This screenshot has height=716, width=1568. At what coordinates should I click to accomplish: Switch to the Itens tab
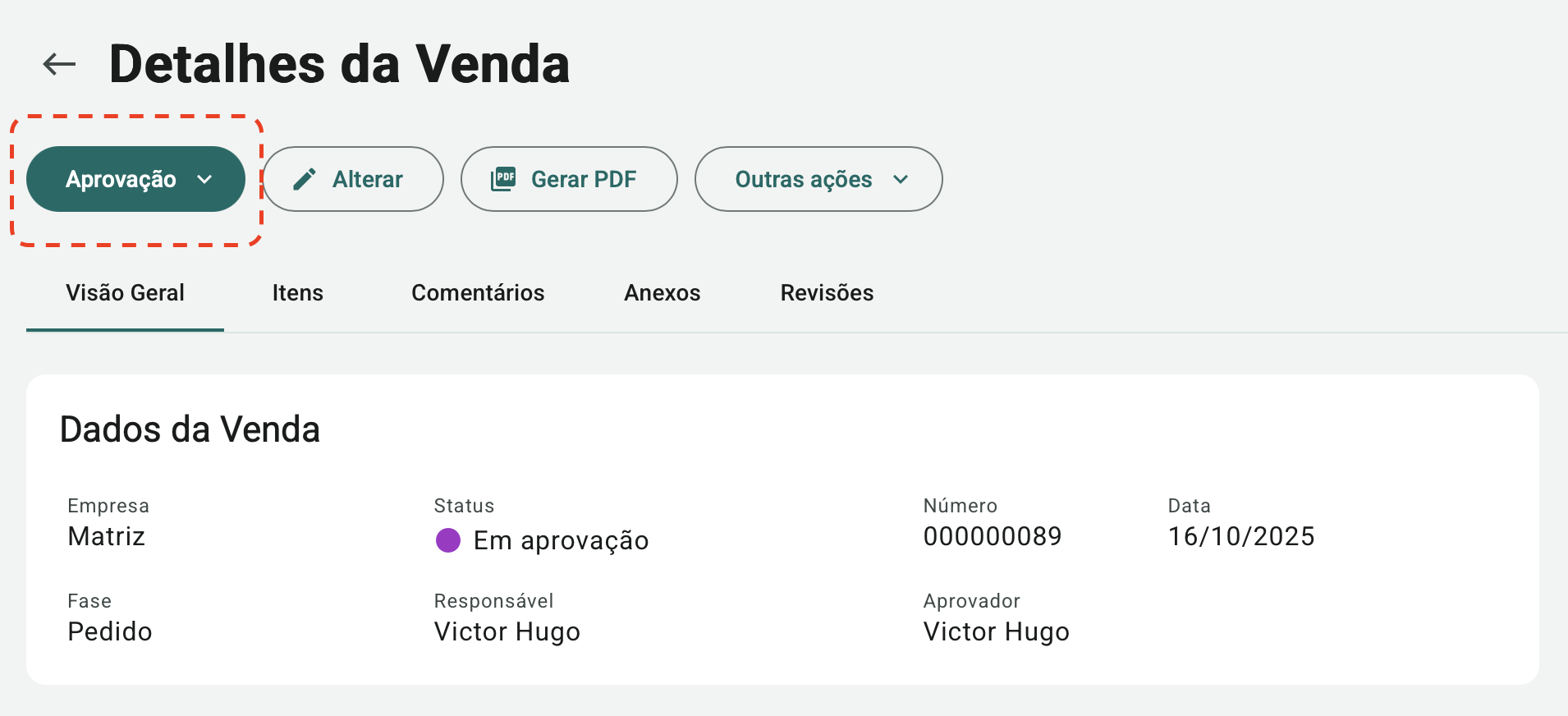click(x=297, y=292)
